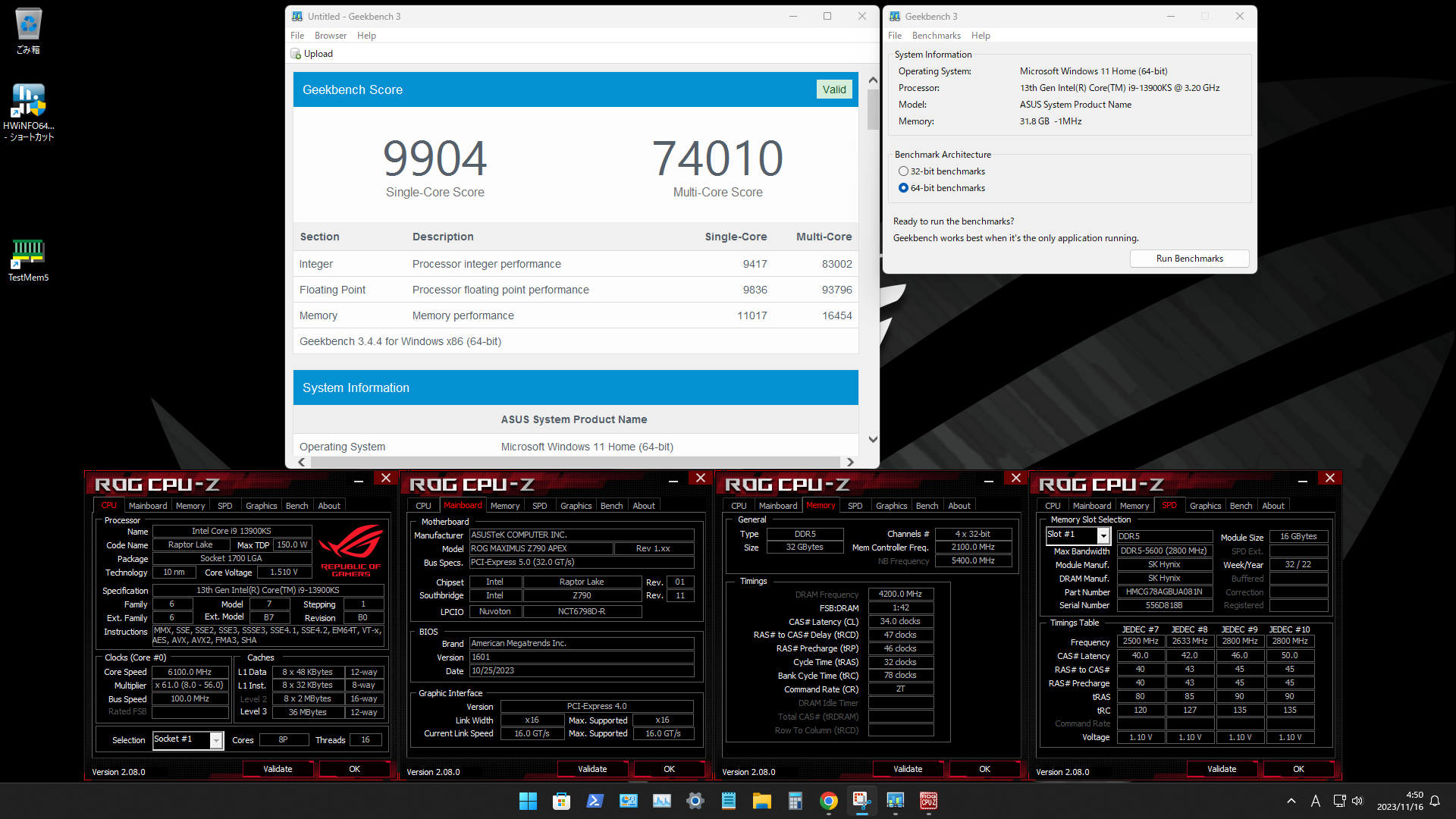Click Validate in the Memory CPU-Z window
Viewport: 1456px width, 819px height.
click(x=908, y=769)
